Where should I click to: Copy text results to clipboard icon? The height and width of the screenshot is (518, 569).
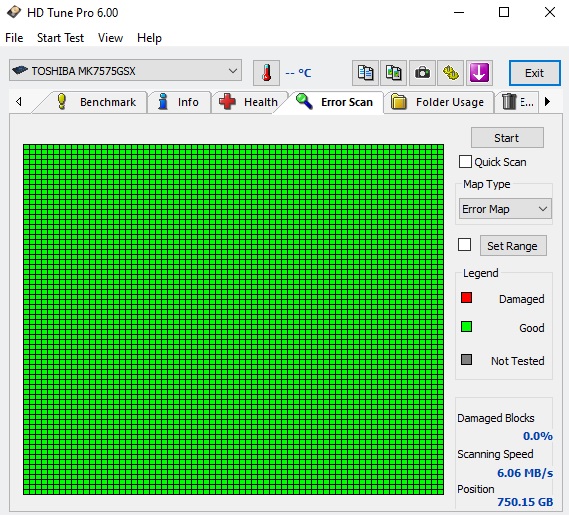coord(365,73)
